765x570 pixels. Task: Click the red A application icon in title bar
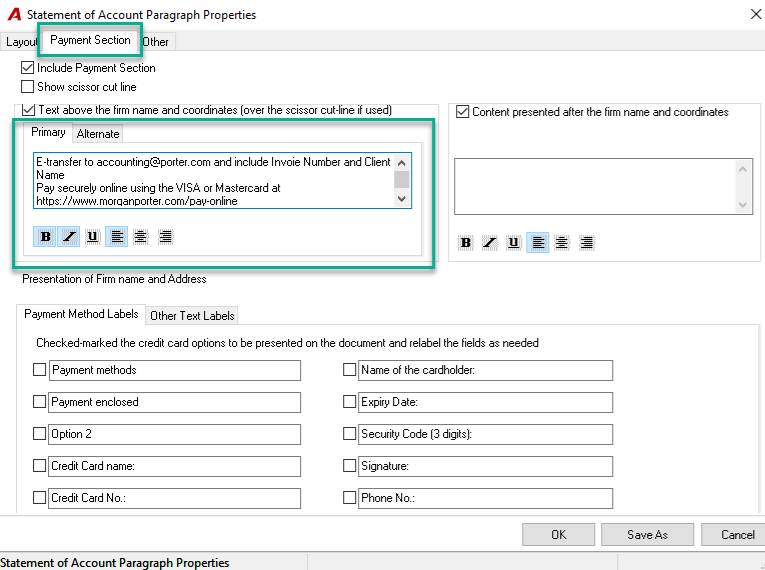coord(14,14)
